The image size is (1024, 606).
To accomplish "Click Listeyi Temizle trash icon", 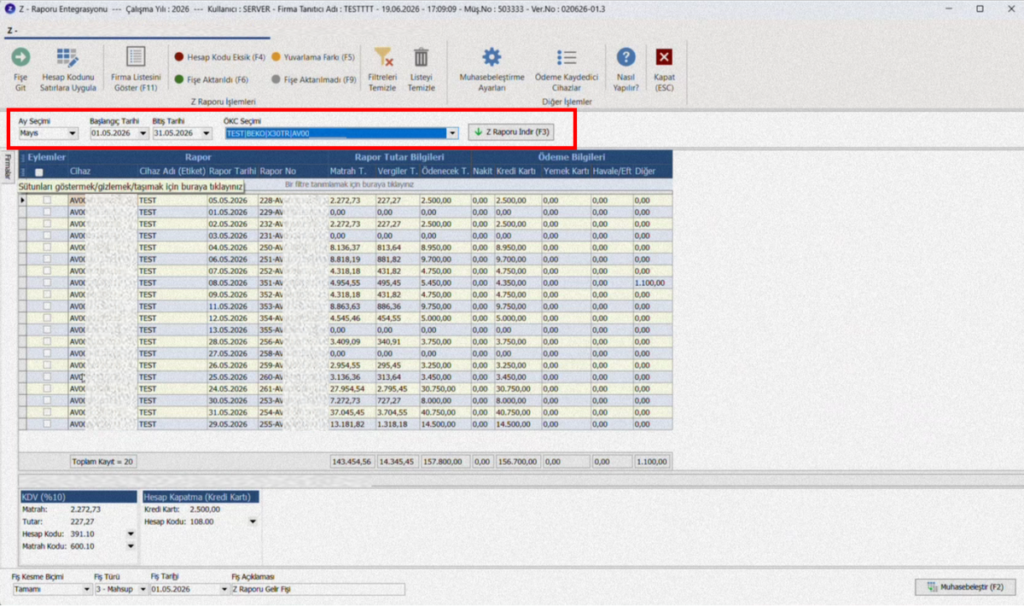I will 421,57.
